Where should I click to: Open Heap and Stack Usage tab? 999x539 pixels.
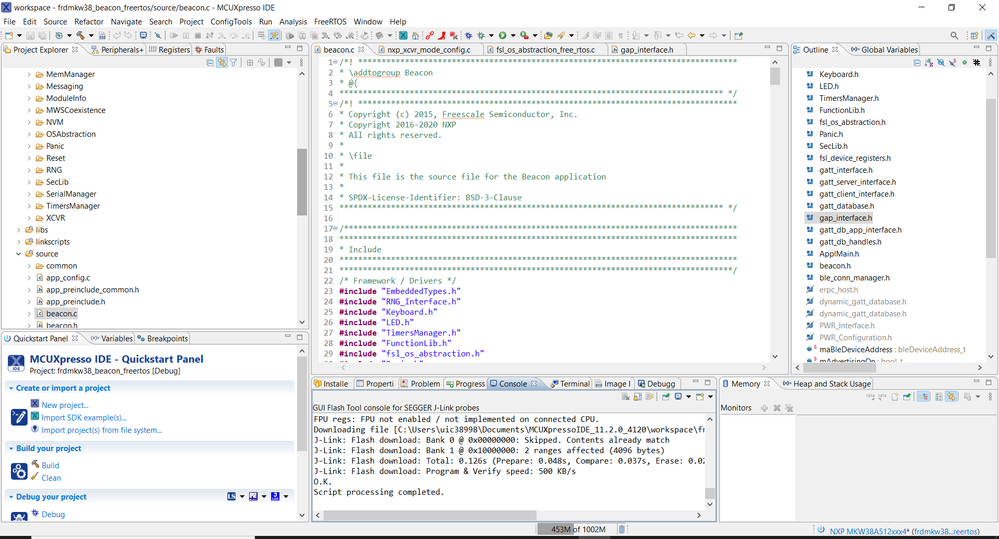click(826, 384)
